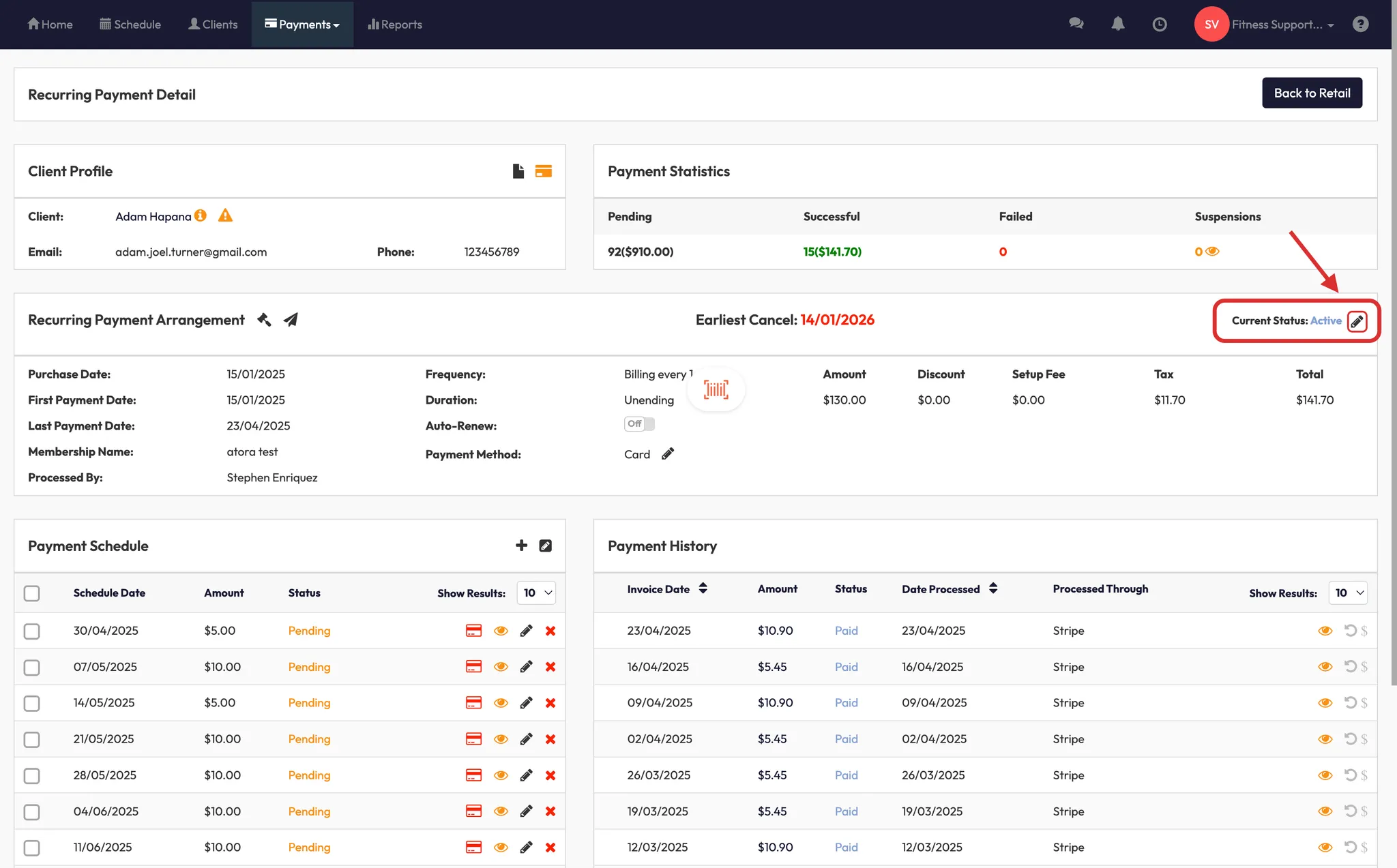Add a payment using the plus icon
The height and width of the screenshot is (868, 1397).
521,545
